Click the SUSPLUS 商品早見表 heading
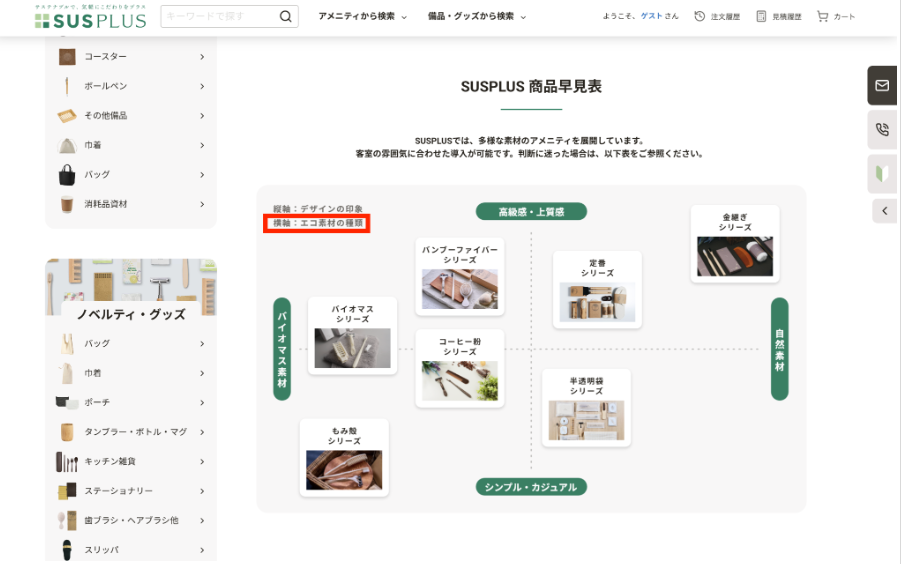 click(x=532, y=87)
